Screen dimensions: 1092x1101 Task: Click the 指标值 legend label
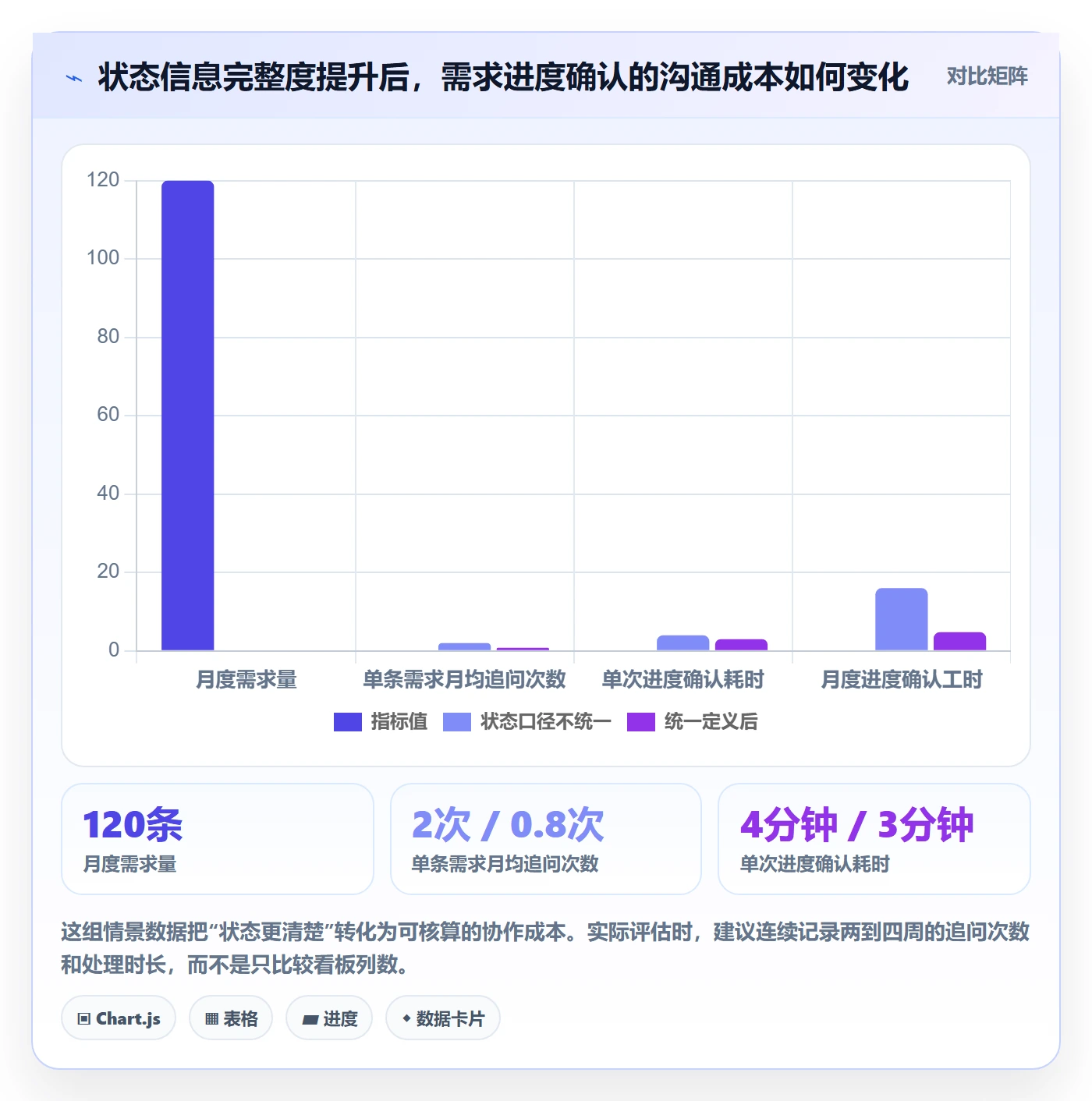[x=399, y=722]
